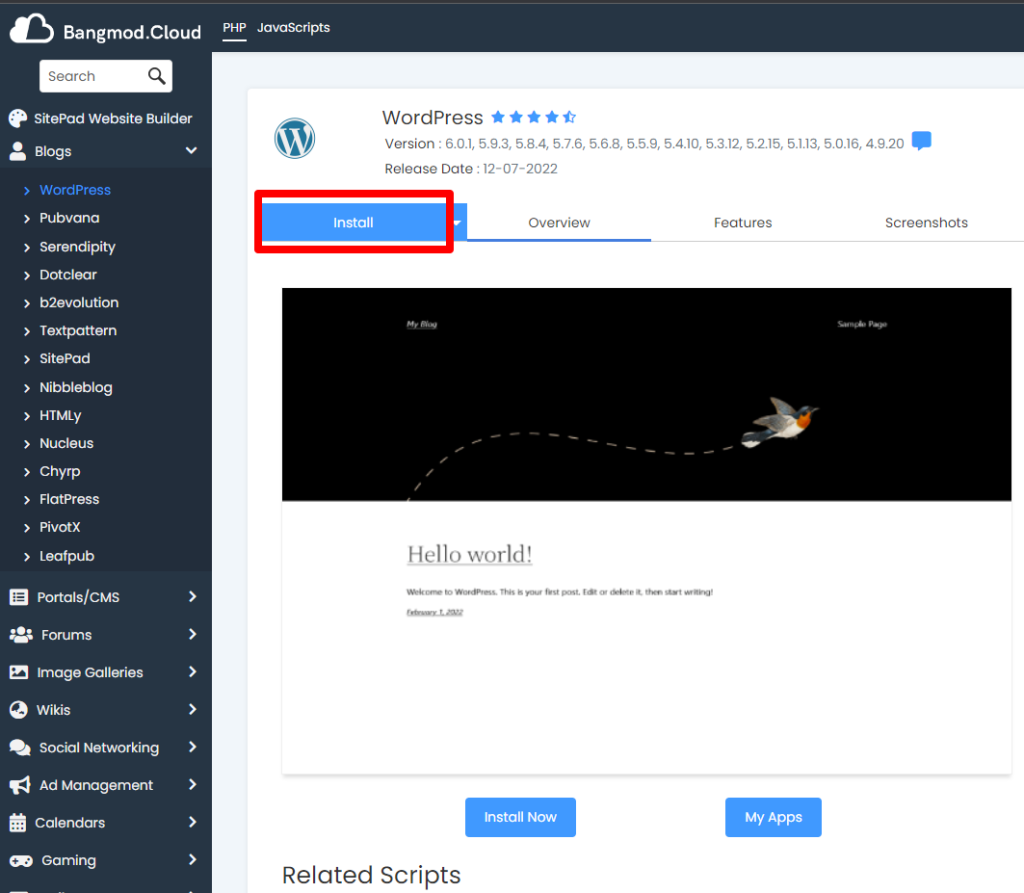
Task: Open the JavaScripts menu item
Action: 293,28
